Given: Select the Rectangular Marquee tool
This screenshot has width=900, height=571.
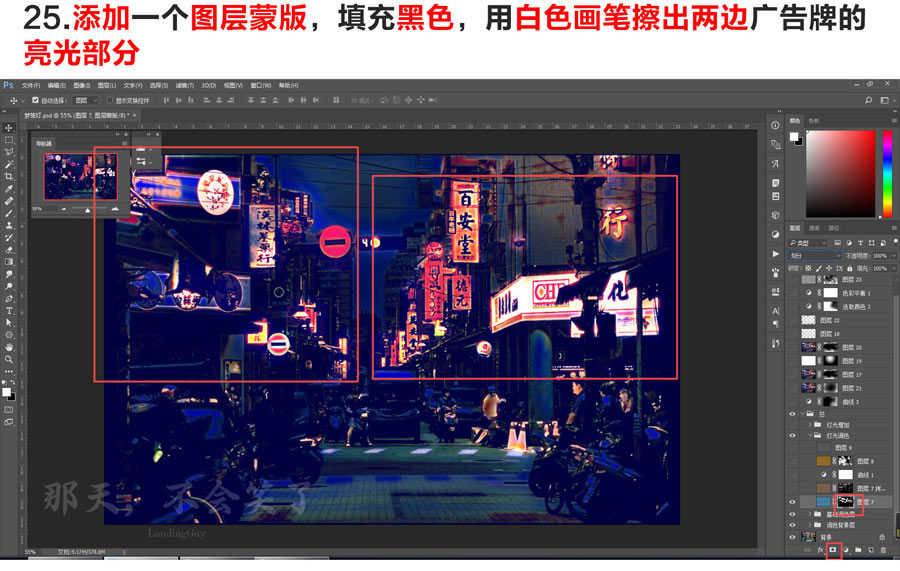Looking at the screenshot, I should 9,139.
